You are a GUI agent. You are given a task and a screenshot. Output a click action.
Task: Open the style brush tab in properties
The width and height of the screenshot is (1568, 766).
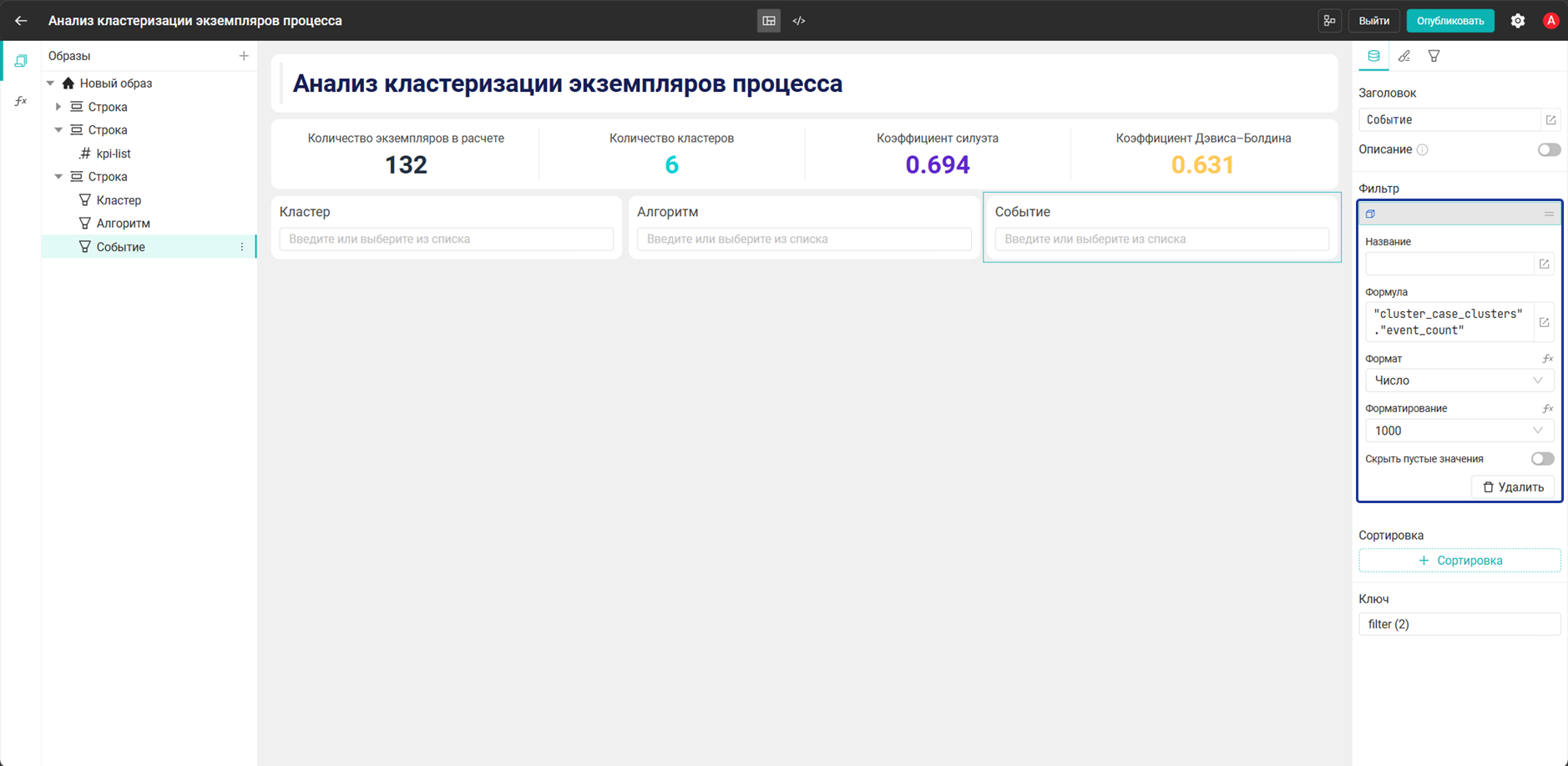click(1404, 56)
